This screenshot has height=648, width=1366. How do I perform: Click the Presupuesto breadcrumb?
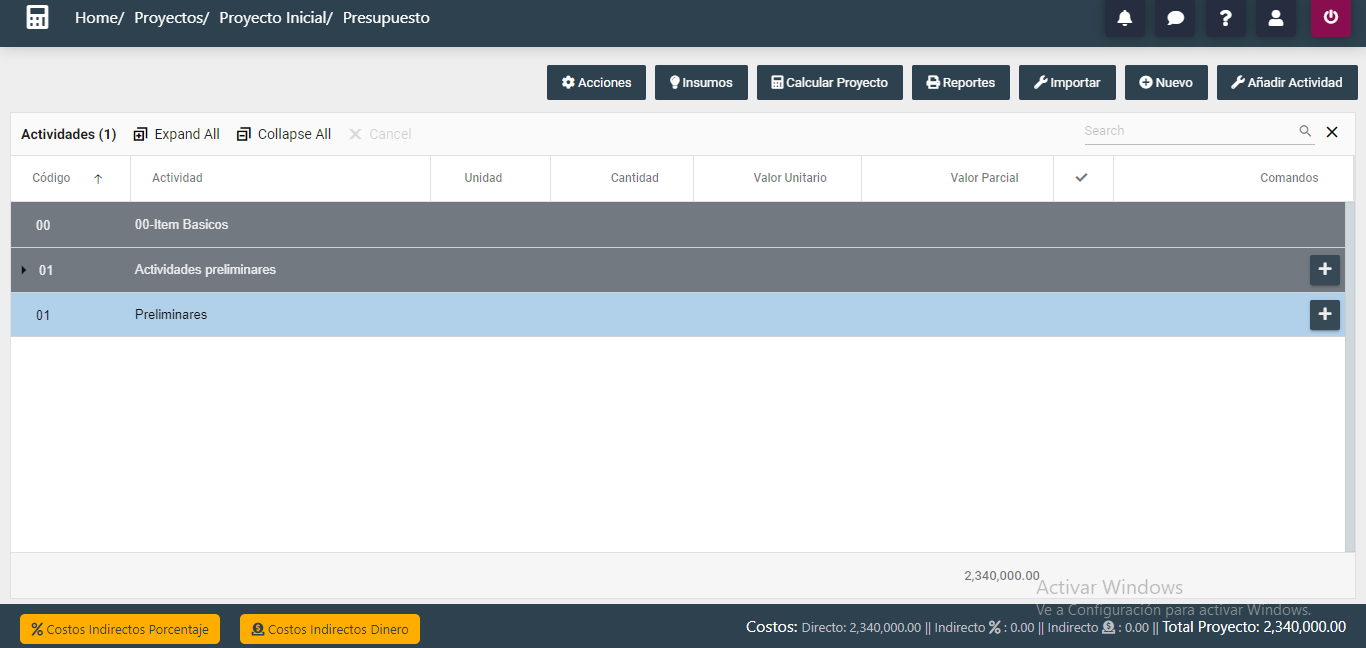[386, 18]
